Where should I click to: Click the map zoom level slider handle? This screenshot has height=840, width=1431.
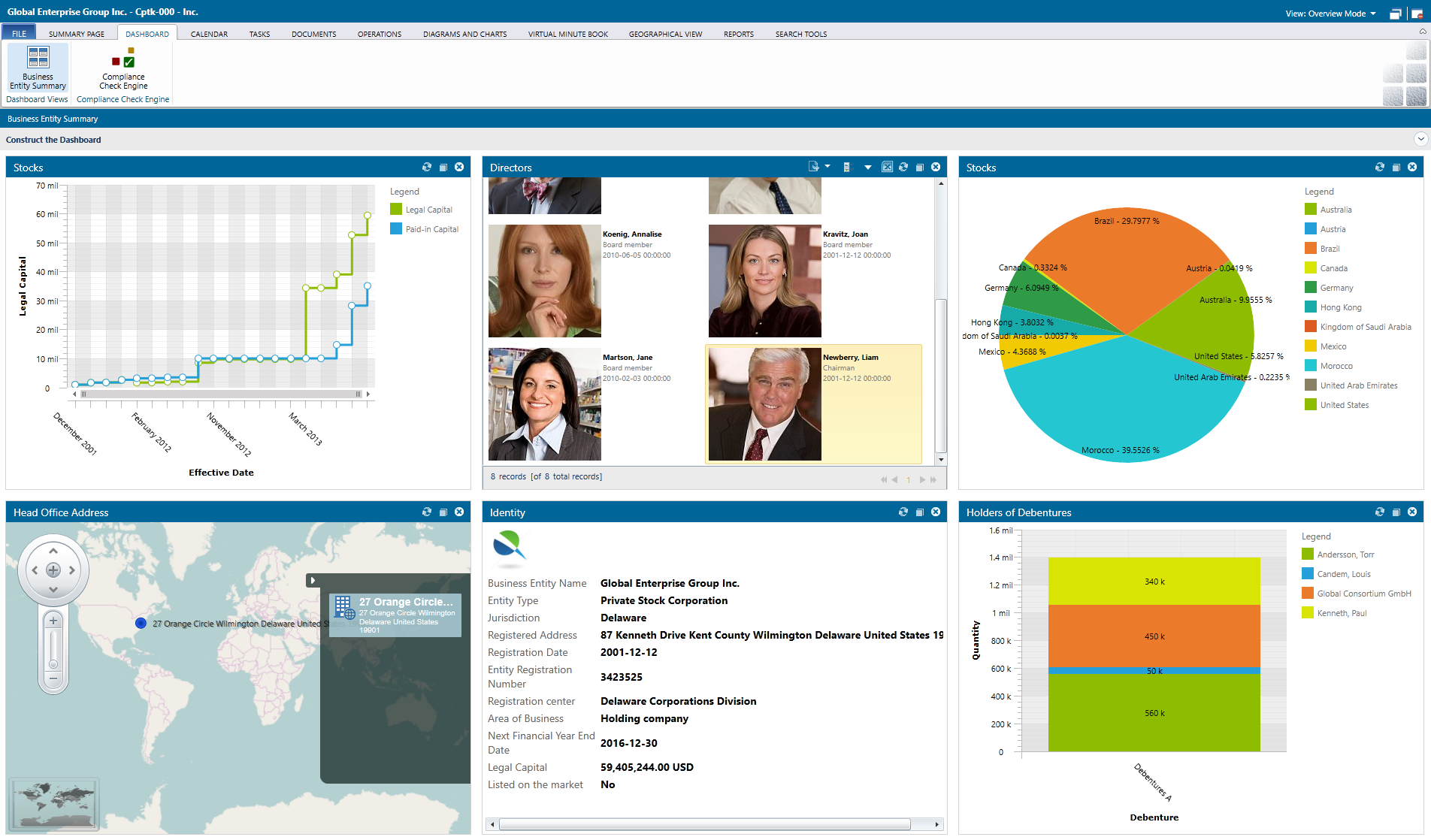coord(53,663)
